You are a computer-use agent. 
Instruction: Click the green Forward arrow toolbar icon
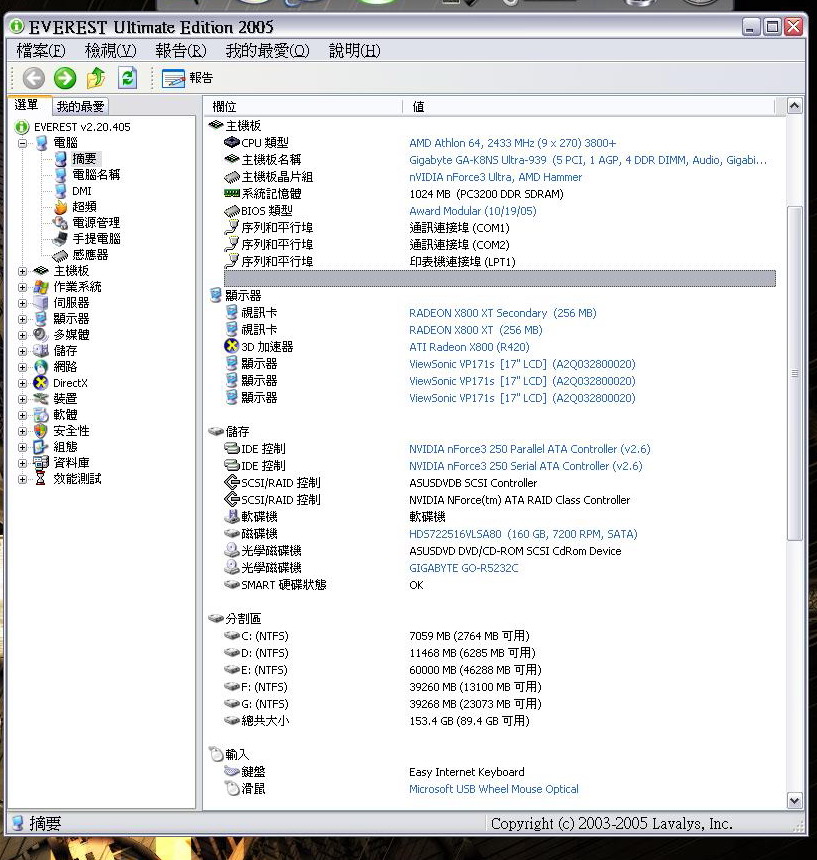pyautogui.click(x=65, y=78)
